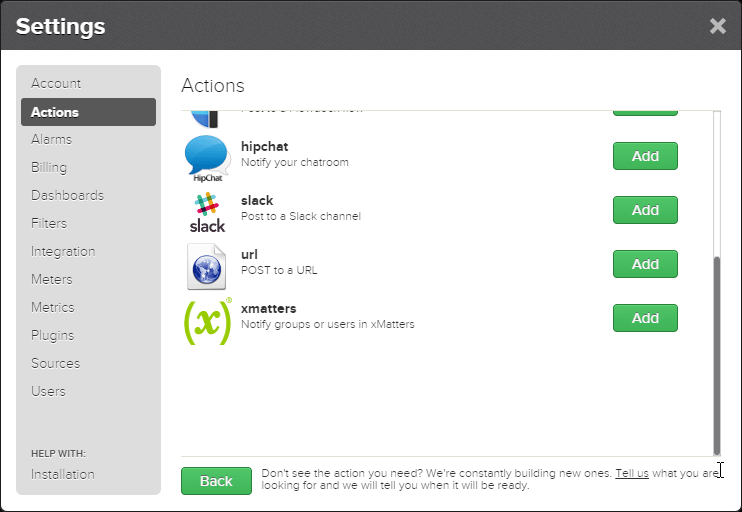Select Sources in the sidebar
Viewport: 742px width, 512px height.
click(x=55, y=363)
